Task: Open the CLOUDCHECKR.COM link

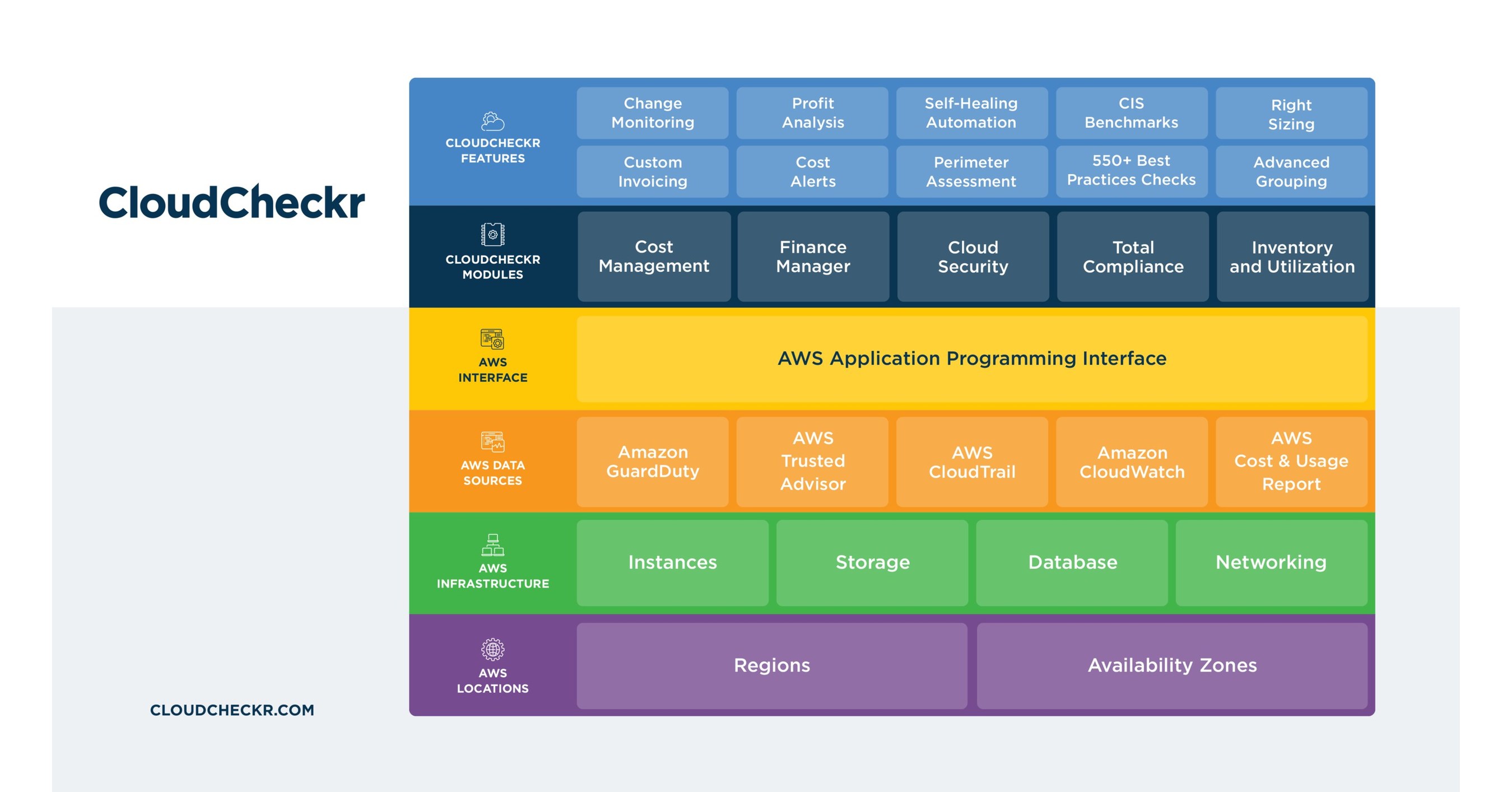Action: tap(232, 710)
